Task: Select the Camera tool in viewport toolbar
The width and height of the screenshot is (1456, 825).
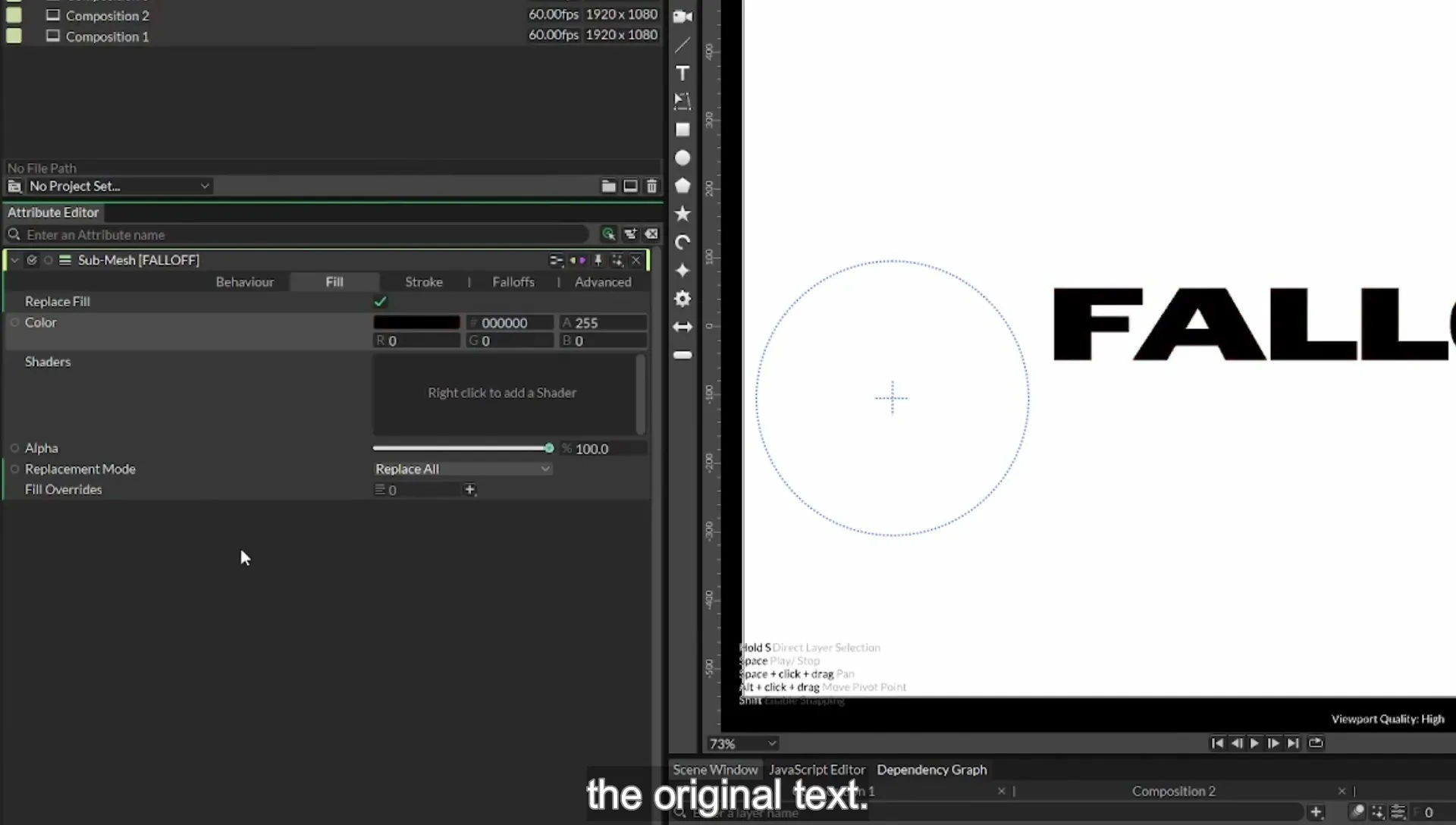Action: point(682,16)
